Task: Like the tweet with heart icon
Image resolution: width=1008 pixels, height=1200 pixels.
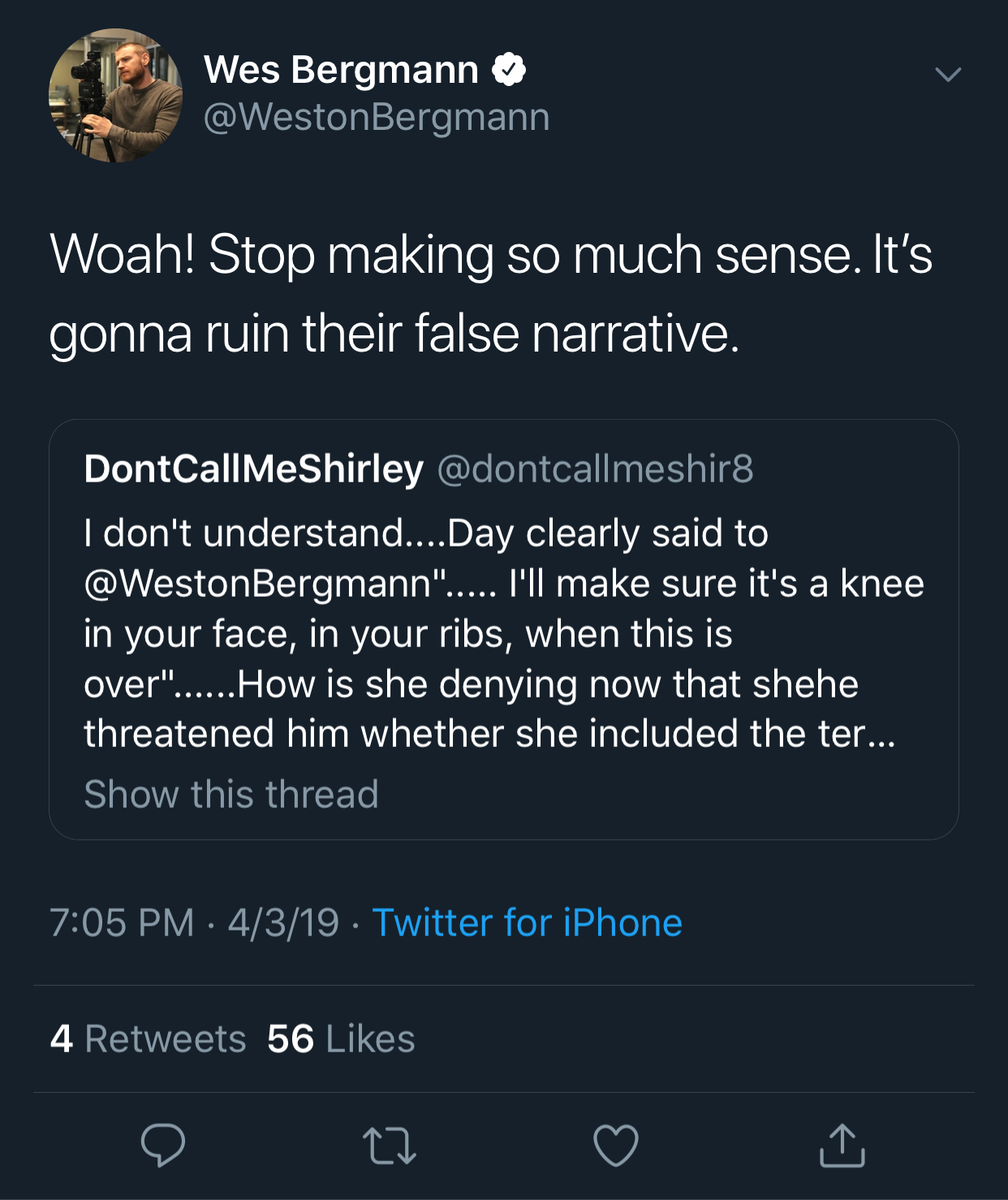Action: tap(616, 1145)
